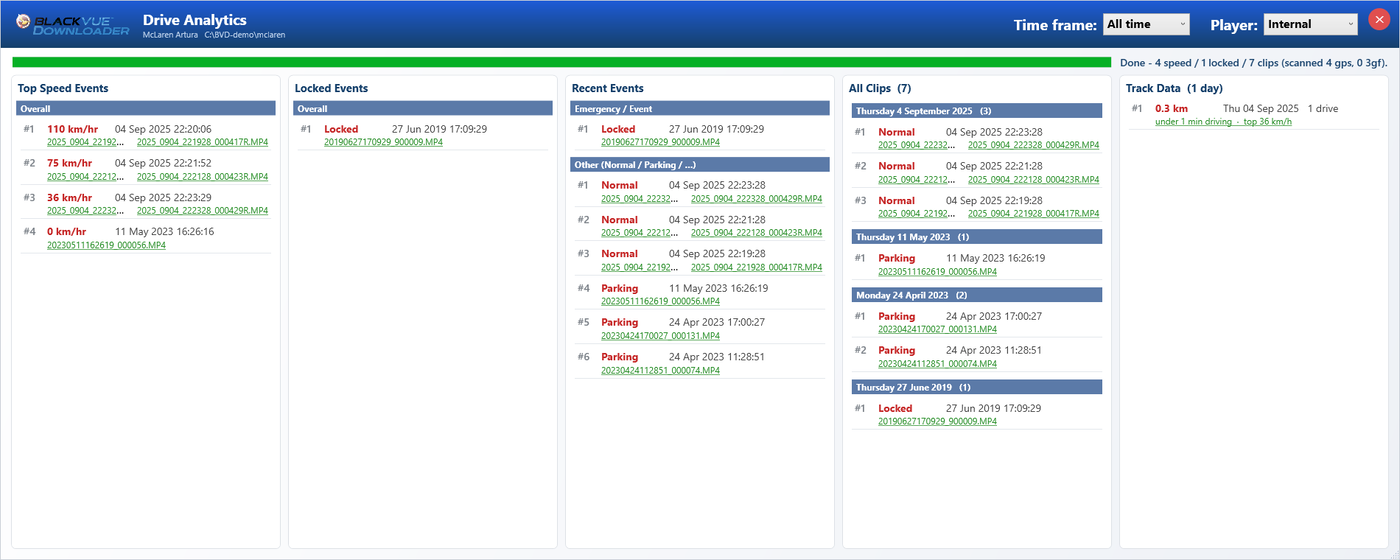Click the Overall header in Locked Events

click(x=423, y=108)
